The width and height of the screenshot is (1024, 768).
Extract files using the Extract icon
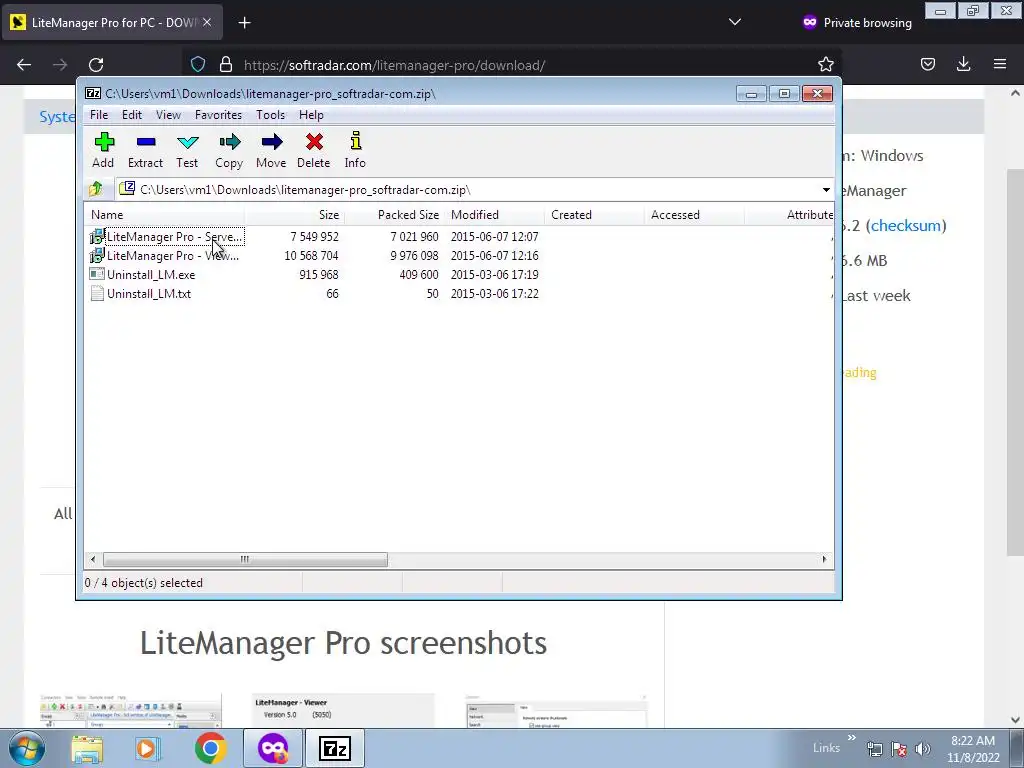click(x=146, y=150)
